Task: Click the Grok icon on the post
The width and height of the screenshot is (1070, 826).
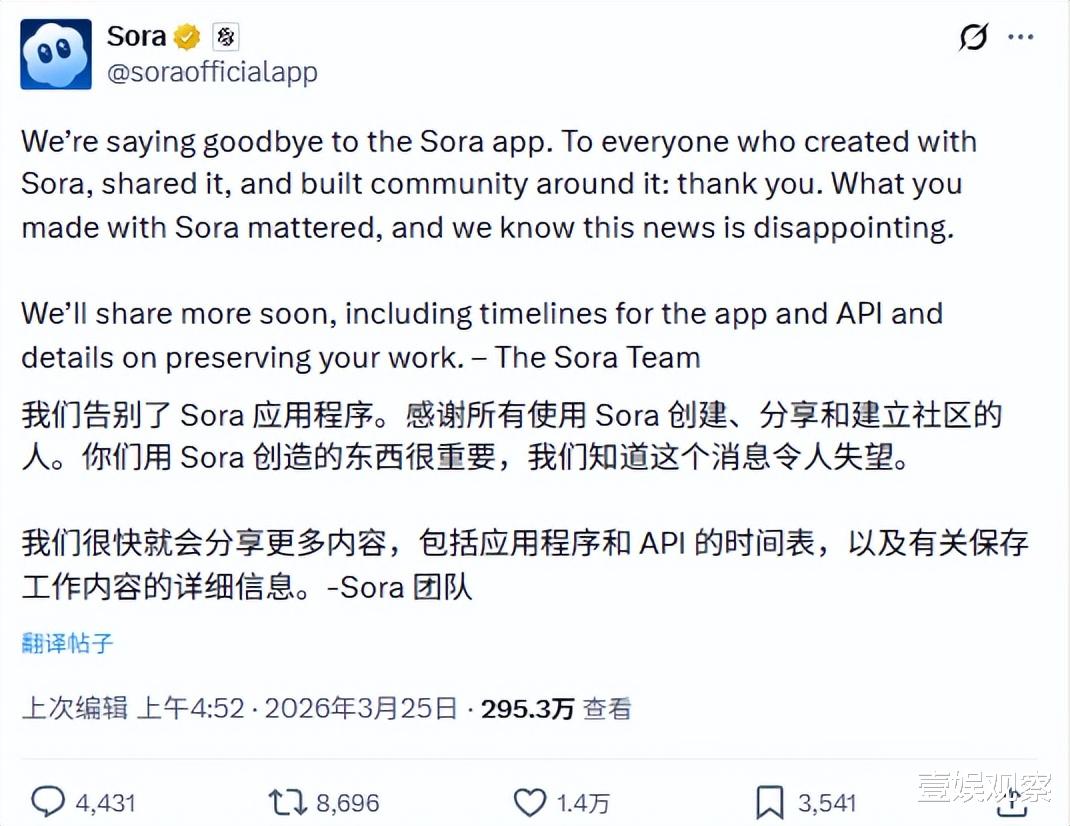Action: point(973,38)
